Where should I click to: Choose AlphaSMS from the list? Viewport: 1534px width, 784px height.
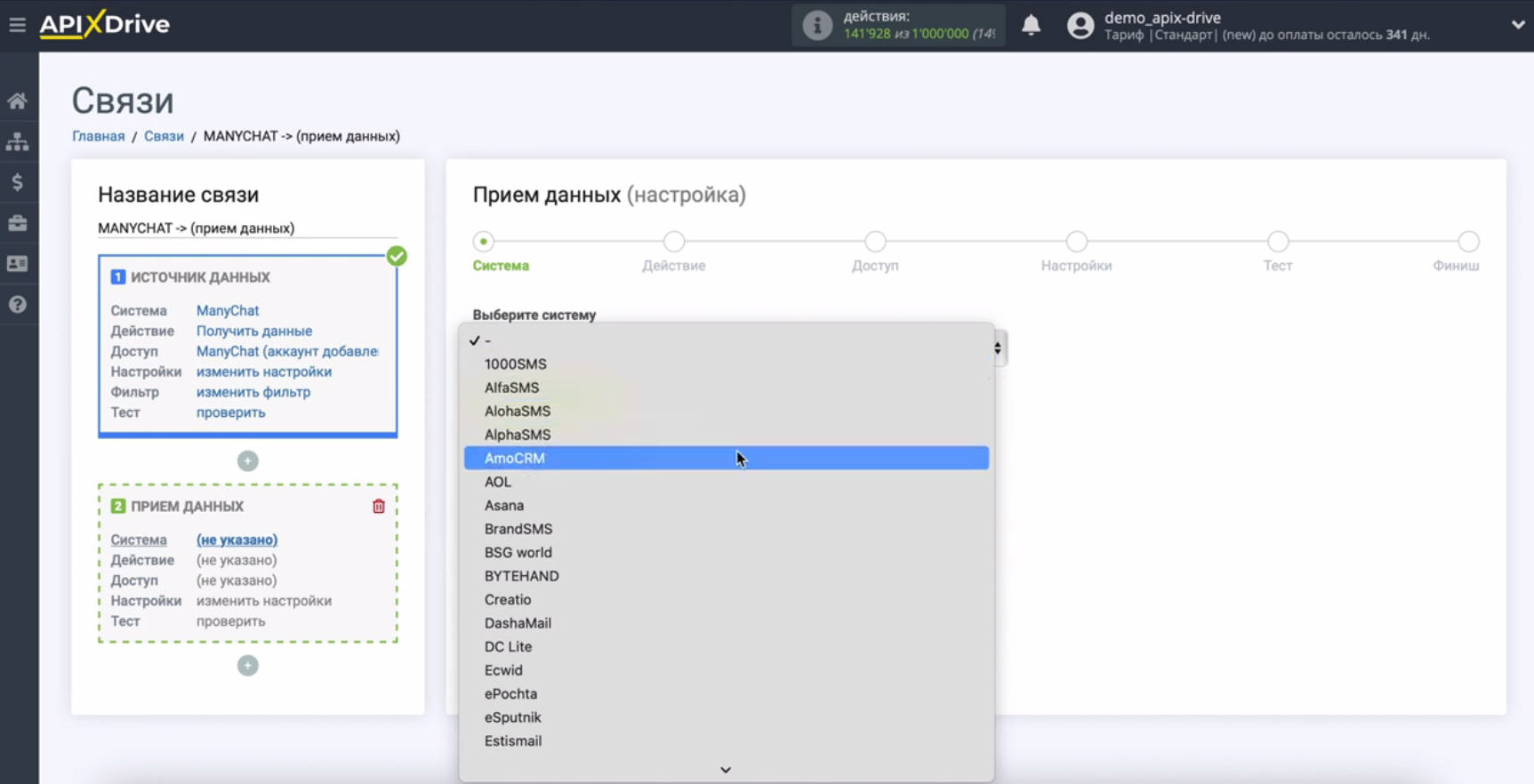tap(727, 435)
